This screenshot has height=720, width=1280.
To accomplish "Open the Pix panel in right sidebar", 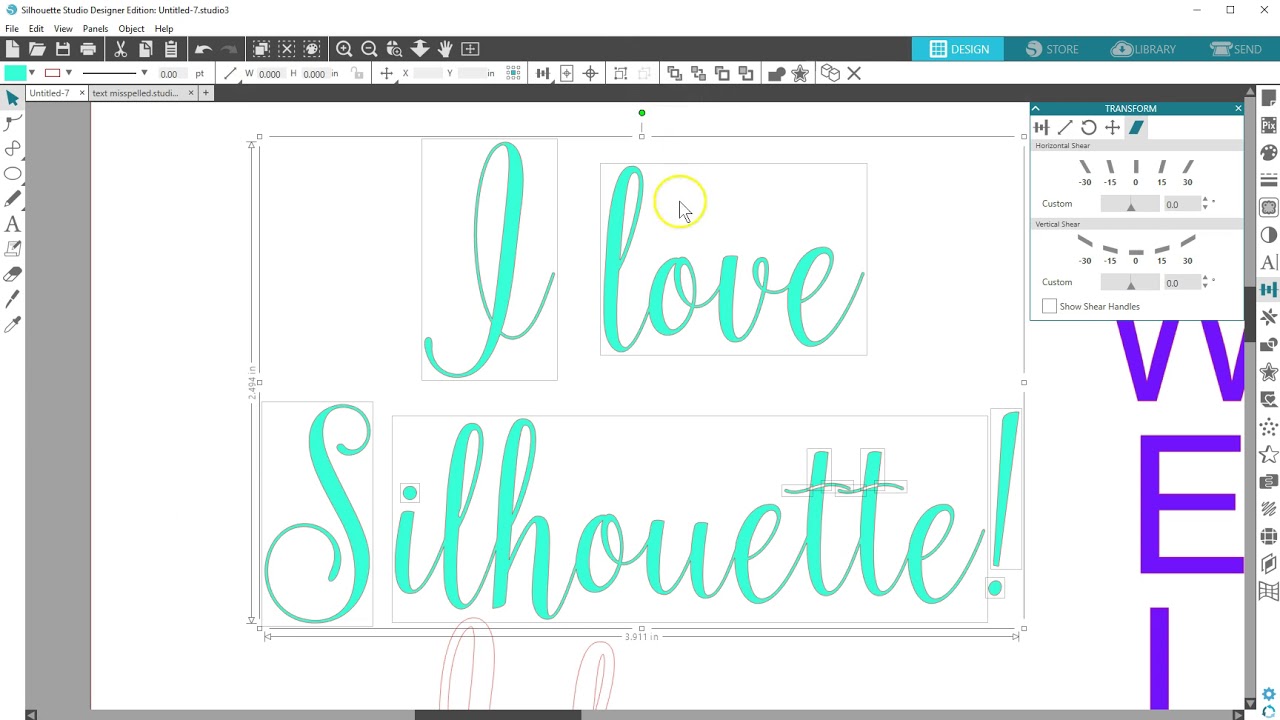I will pos(1269,126).
